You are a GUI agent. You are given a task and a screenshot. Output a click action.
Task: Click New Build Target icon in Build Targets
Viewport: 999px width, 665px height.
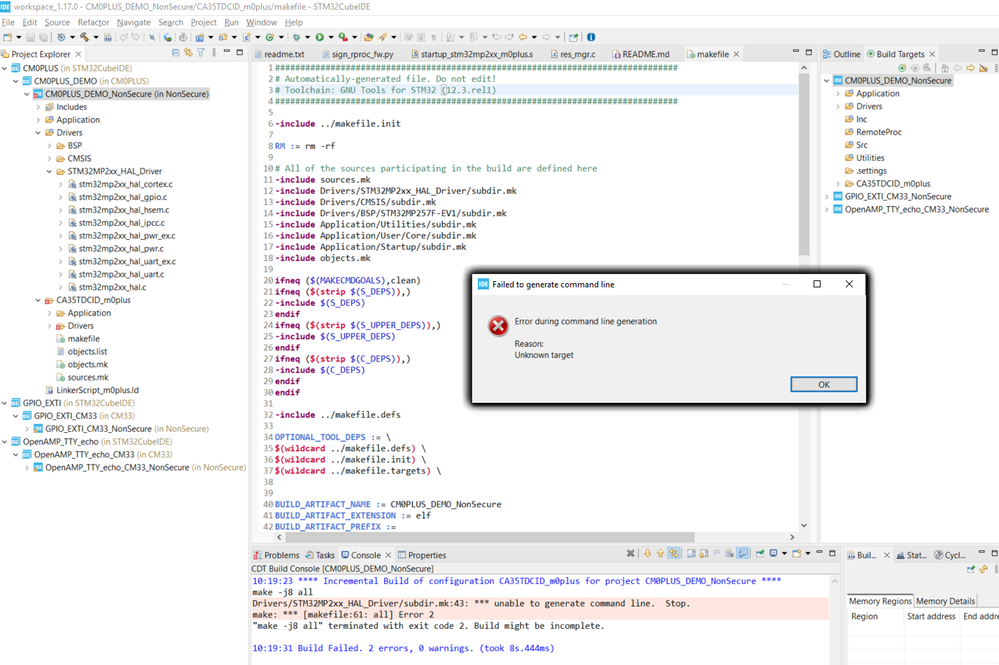pos(902,68)
